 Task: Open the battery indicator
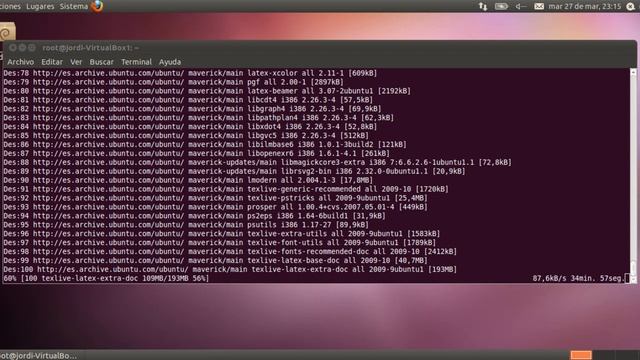coord(501,6)
